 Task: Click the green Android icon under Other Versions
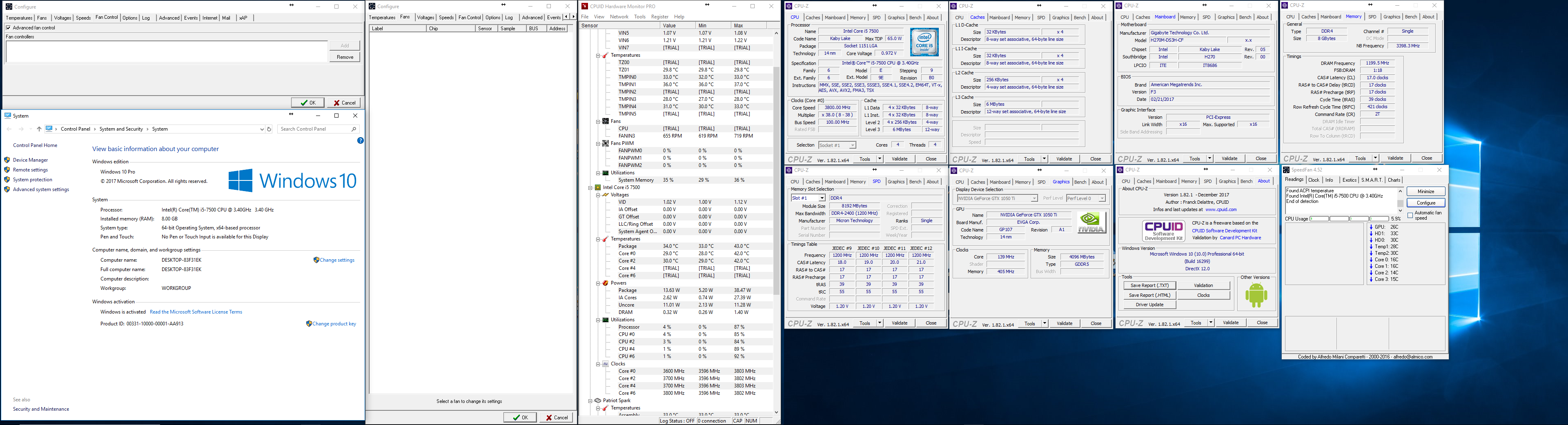pos(1256,295)
